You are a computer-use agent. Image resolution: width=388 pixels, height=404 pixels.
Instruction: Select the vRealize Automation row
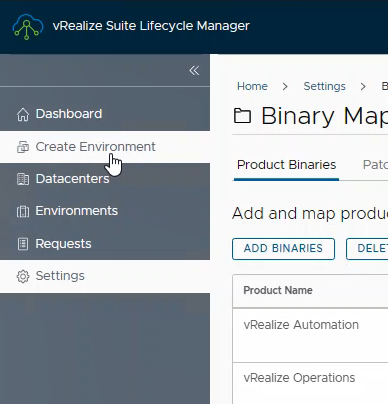[x=310, y=335]
